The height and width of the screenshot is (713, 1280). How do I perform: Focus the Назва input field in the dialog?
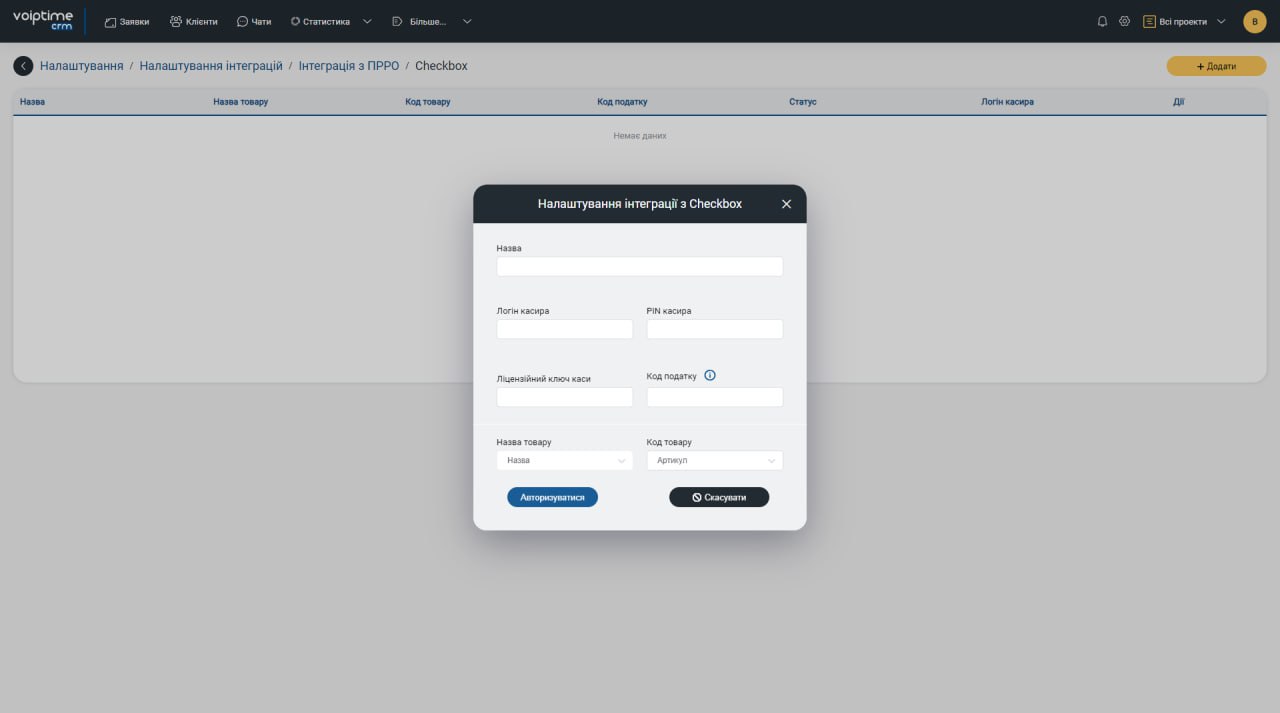click(x=640, y=267)
